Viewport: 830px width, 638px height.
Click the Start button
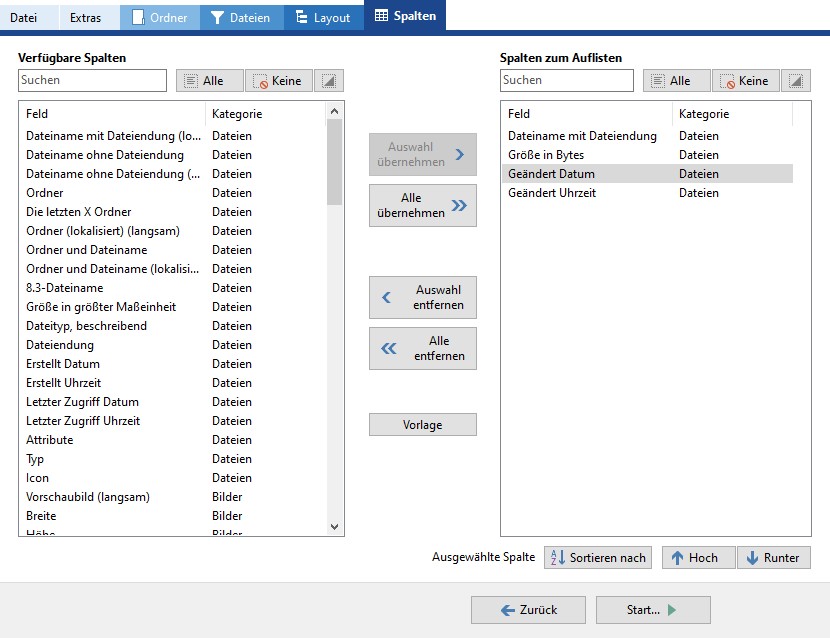pos(653,610)
